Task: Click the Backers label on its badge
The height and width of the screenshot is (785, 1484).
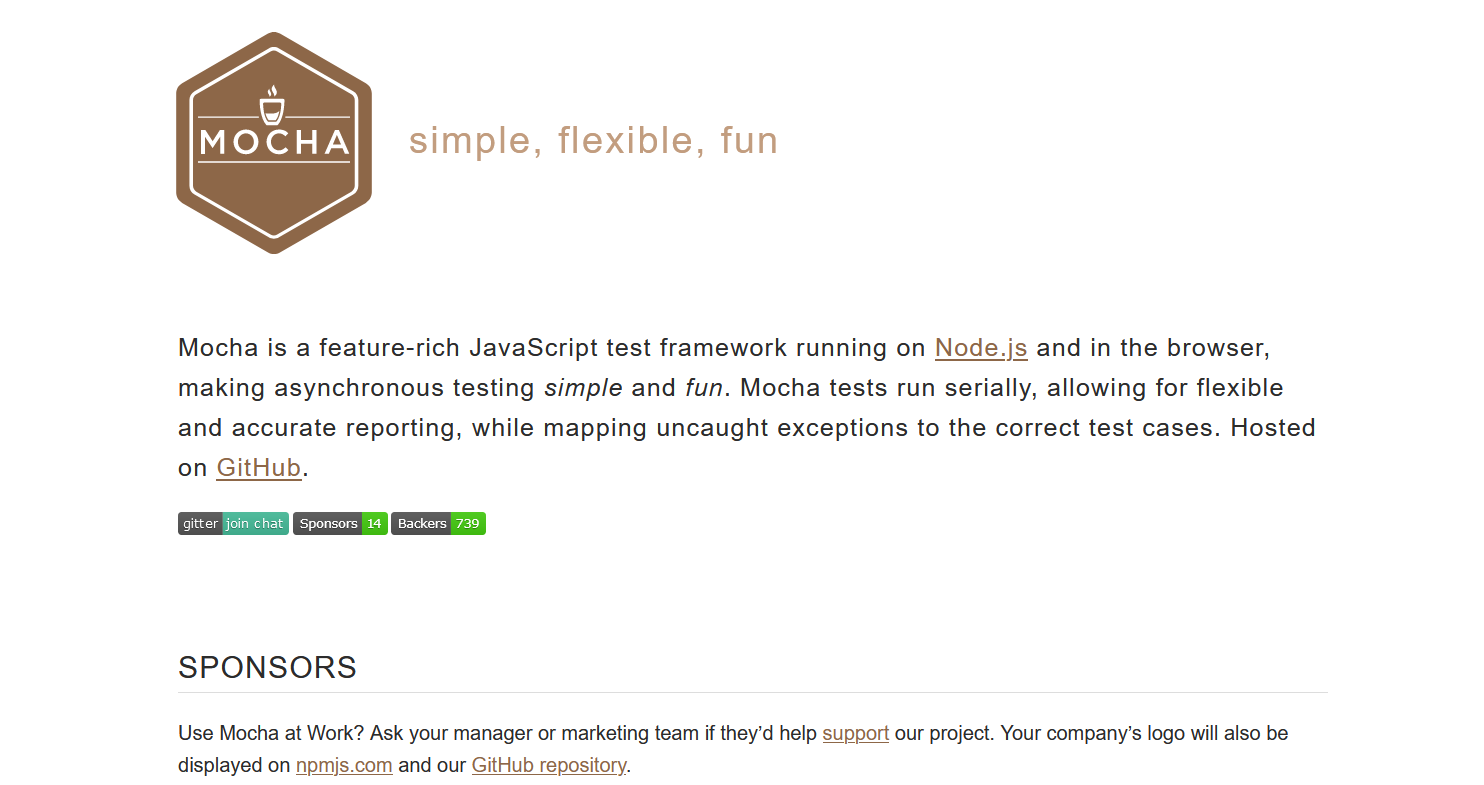Action: click(421, 523)
